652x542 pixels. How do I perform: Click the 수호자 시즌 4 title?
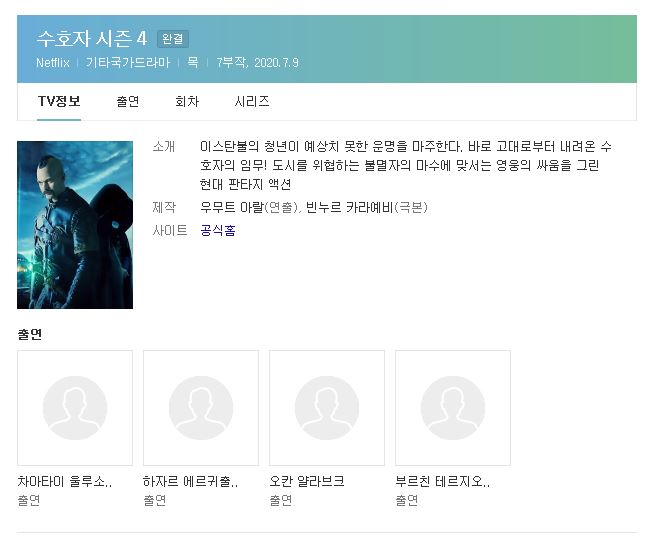92,39
